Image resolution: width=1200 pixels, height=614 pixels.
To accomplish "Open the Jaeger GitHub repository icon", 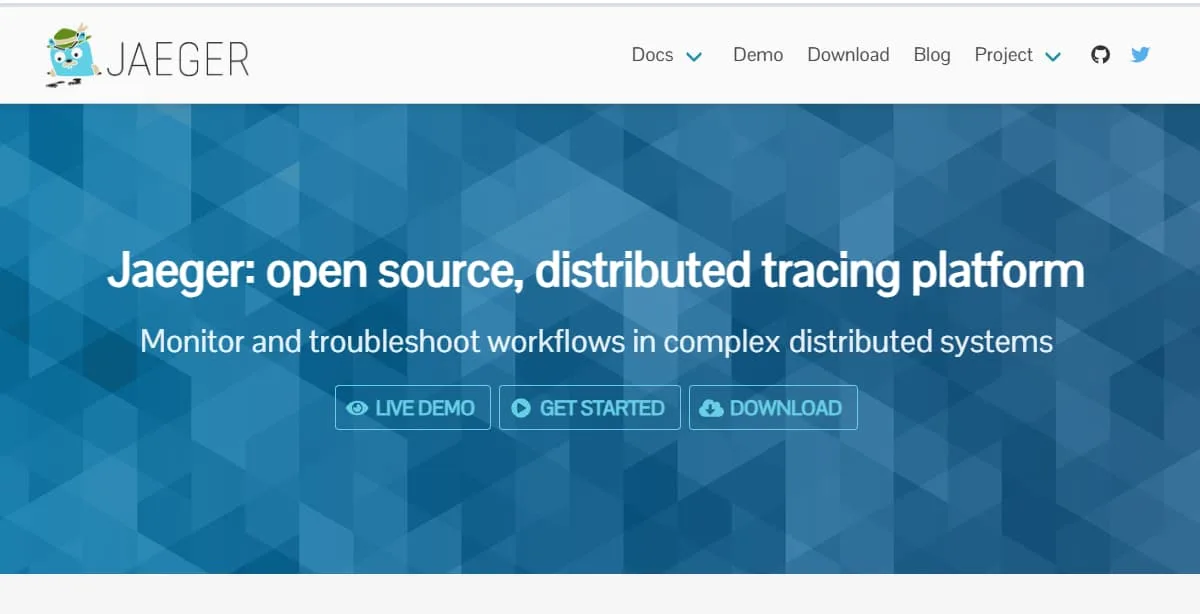I will (x=1100, y=55).
